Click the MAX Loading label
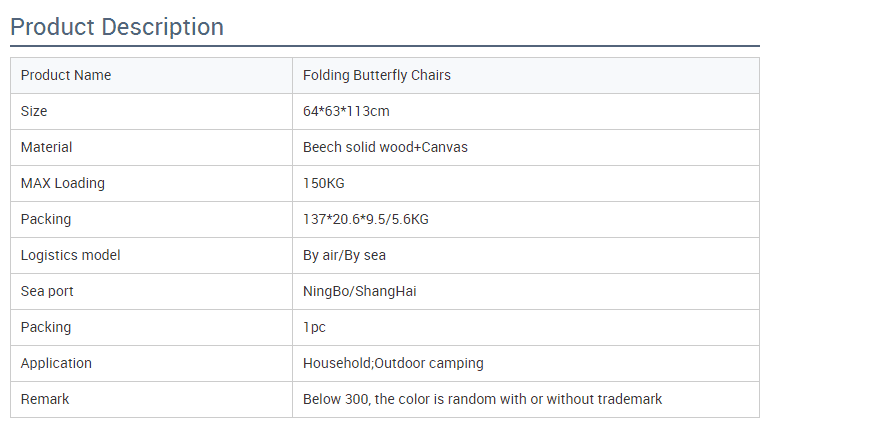 pos(63,184)
